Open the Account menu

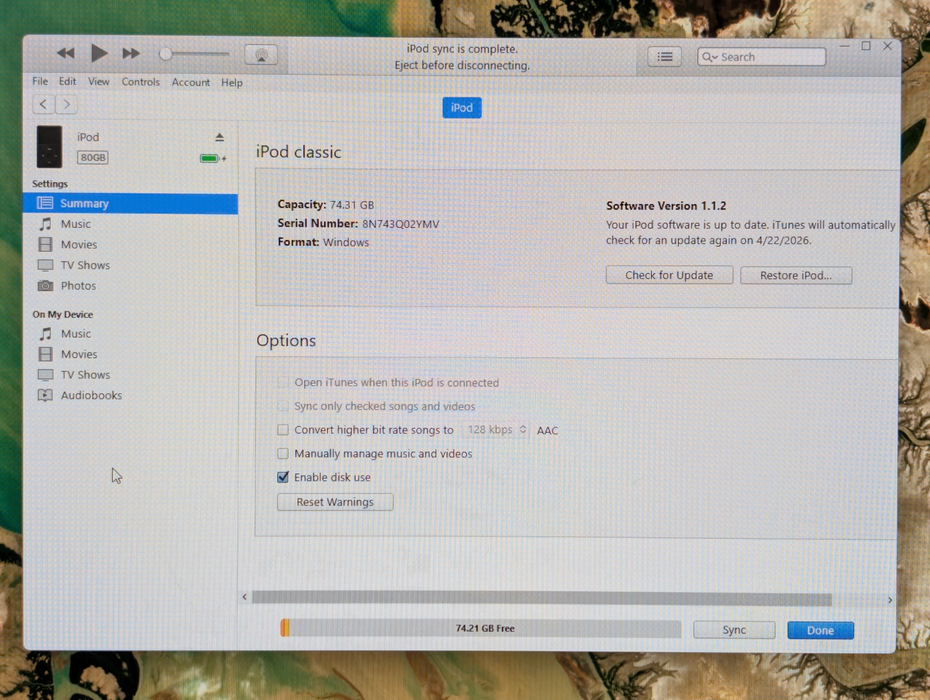click(190, 82)
